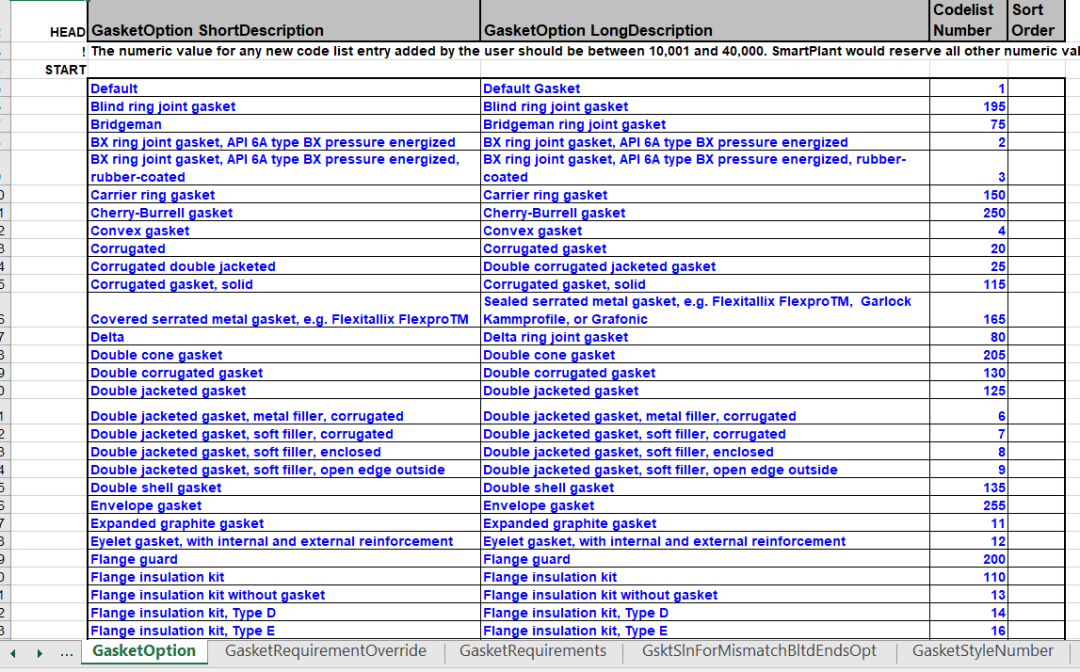
Task: Select 'Sealed serrated metal gasket' long description cell
Action: 705,311
